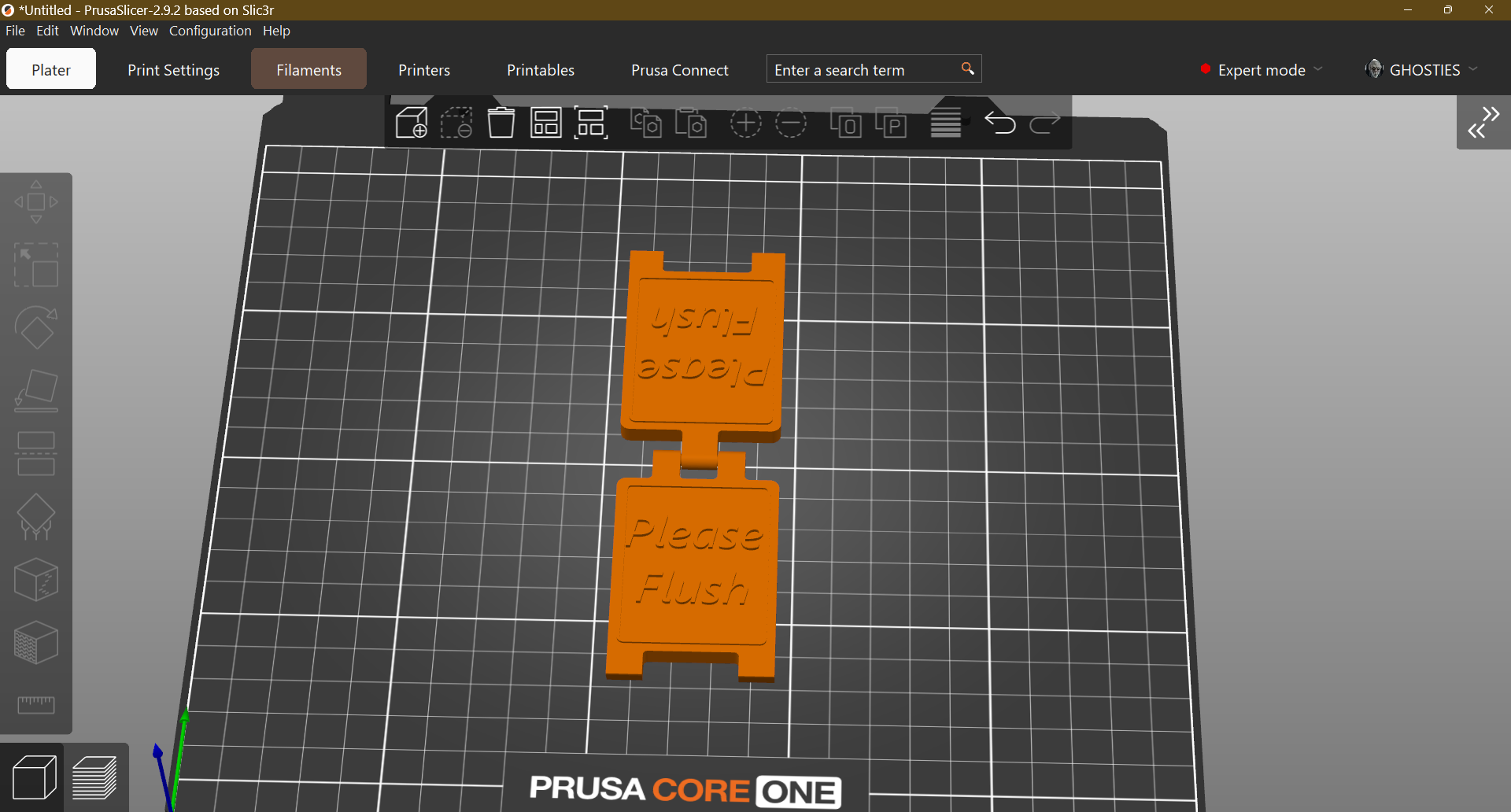Restore down the PrusaSlicer window

(x=1448, y=9)
